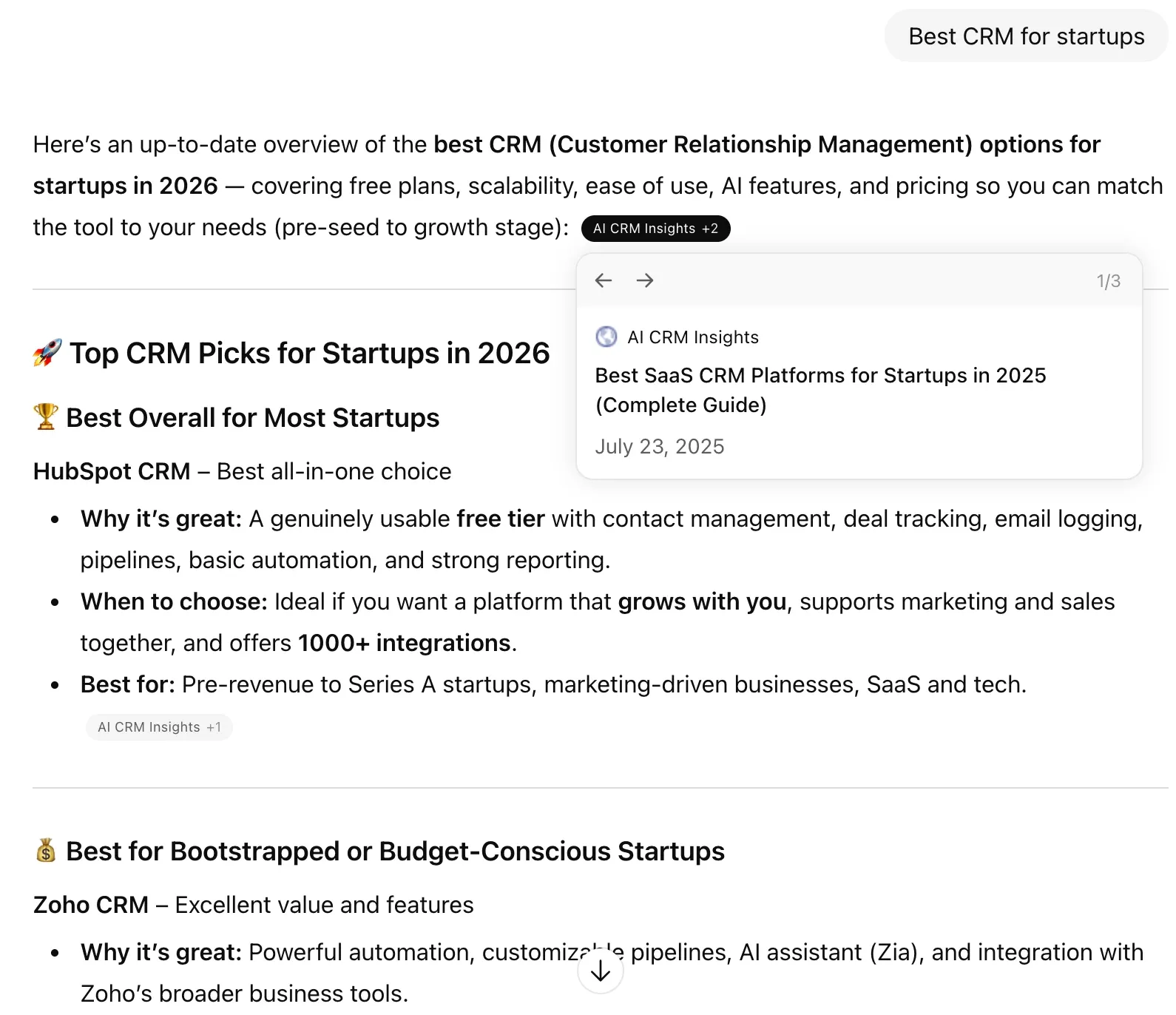Open the 'AI CRM Insights +1' citation chip
This screenshot has width=1176, height=1015.
[x=159, y=727]
